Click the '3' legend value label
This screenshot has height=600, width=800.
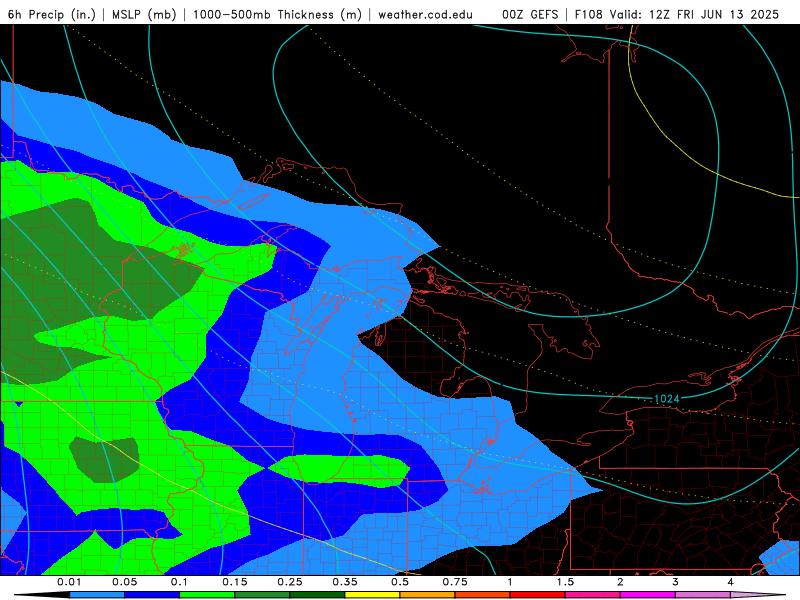point(675,582)
